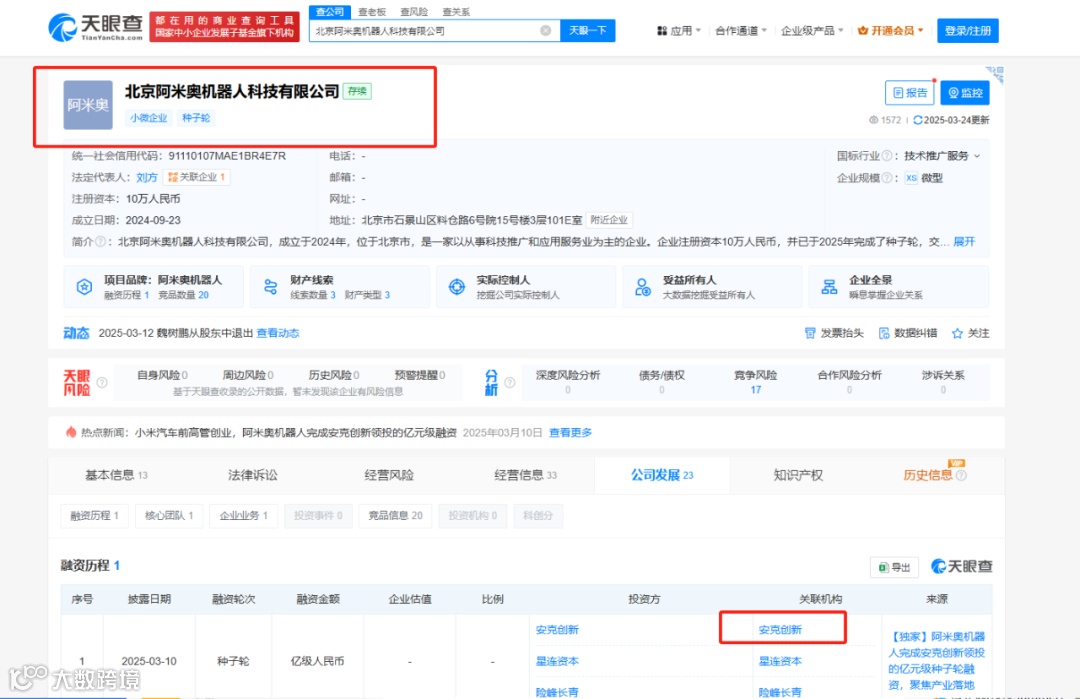Image resolution: width=1080 pixels, height=699 pixels.
Task: Switch to the 知识产权 tab
Action: pos(798,474)
